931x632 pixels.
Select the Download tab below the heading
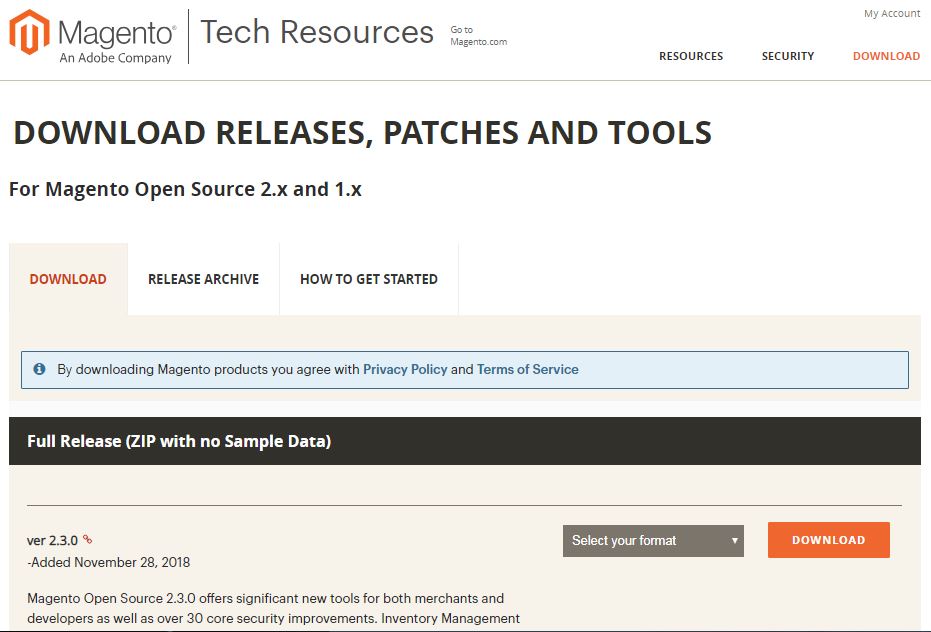(68, 279)
